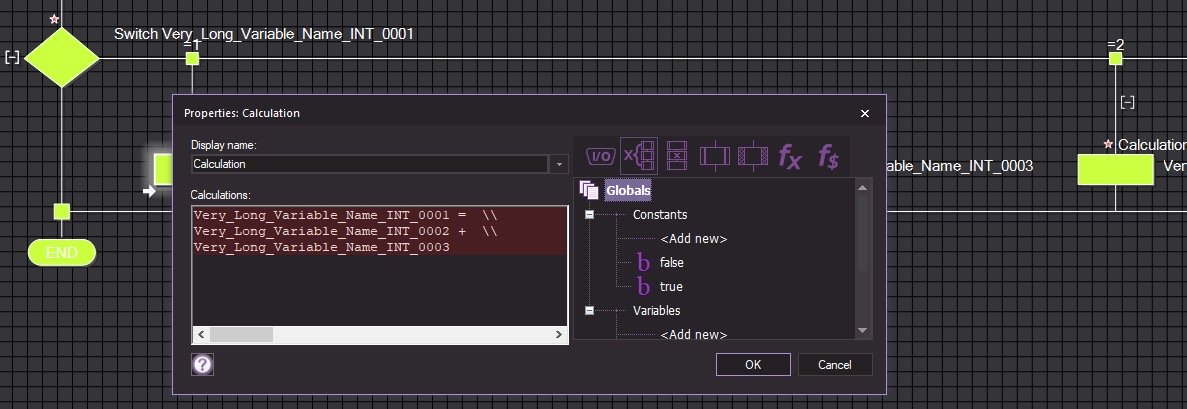Select the hatched block icon in toolbar
1187x409 pixels.
752,156
